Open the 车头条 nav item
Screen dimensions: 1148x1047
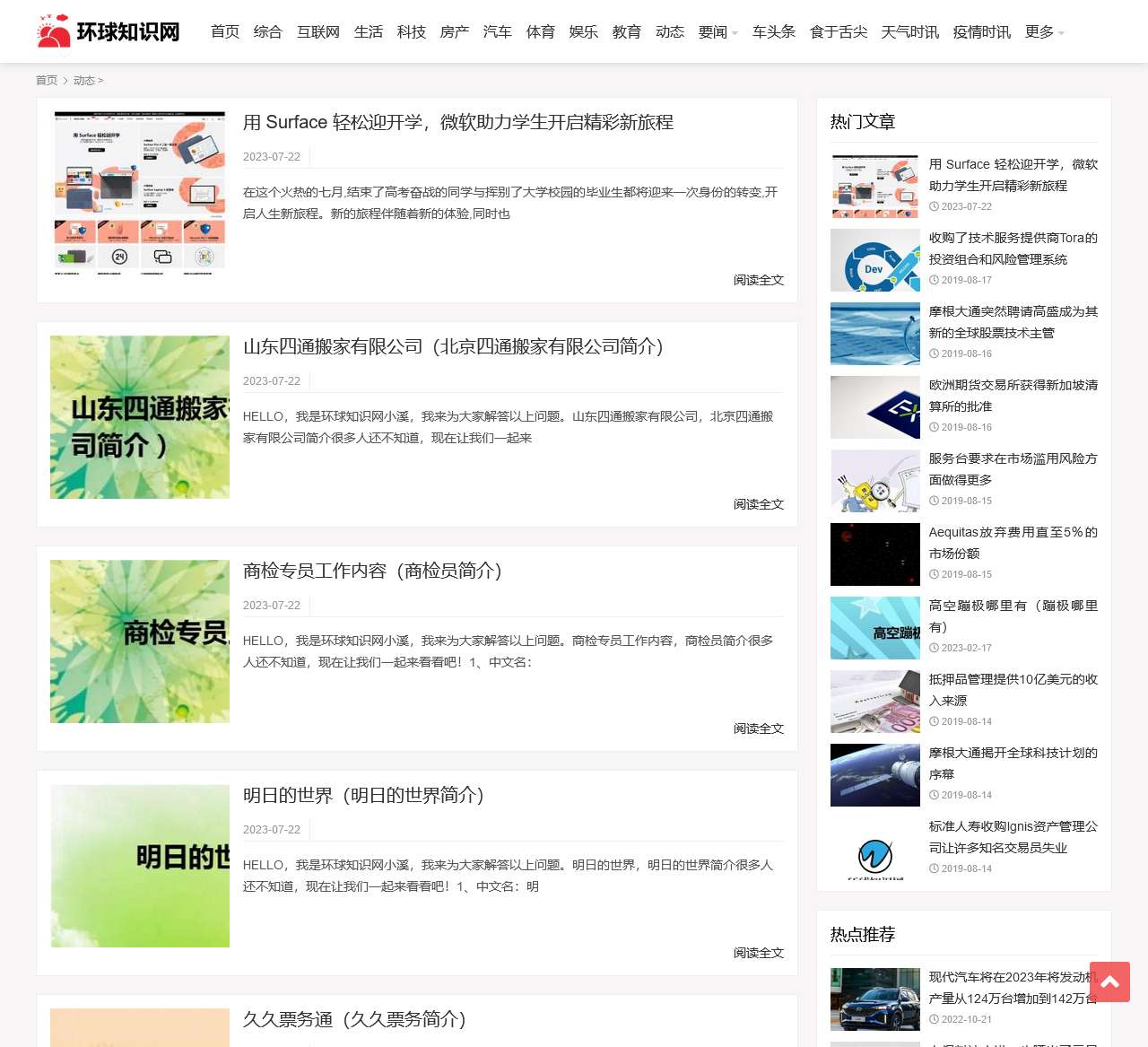point(774,31)
